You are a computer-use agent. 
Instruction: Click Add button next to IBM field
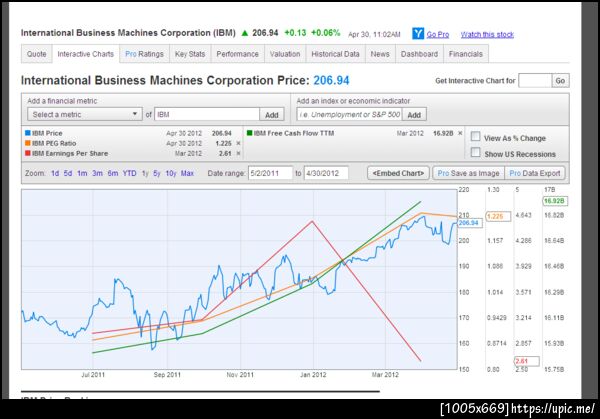[x=272, y=115]
